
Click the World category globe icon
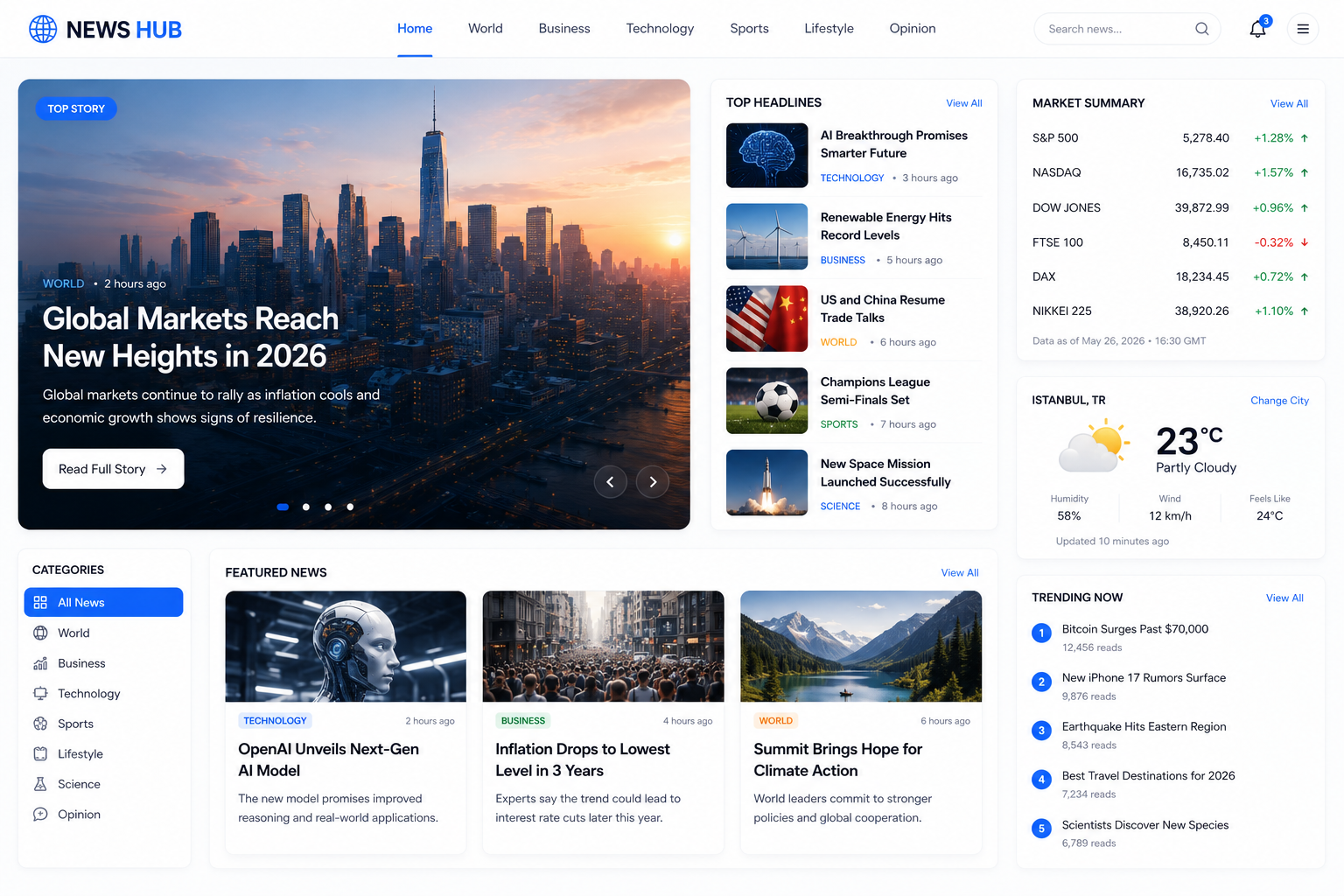[x=40, y=633]
